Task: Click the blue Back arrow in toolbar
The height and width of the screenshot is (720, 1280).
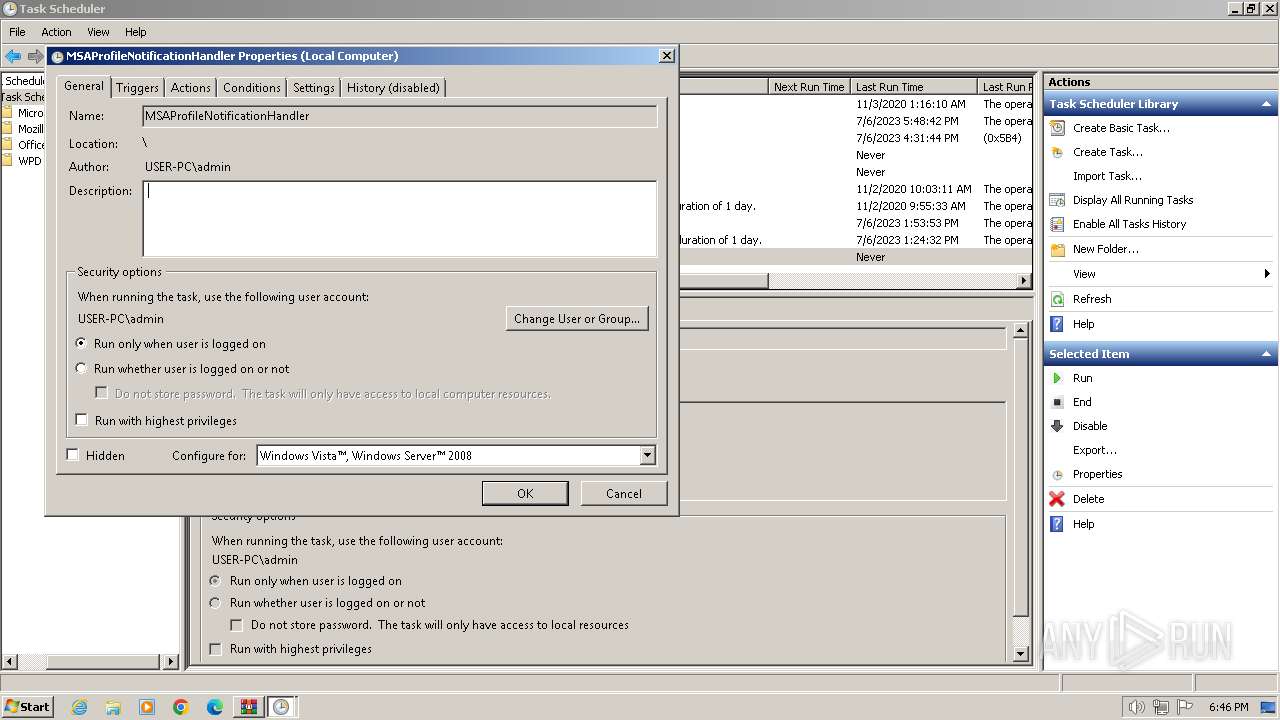Action: [x=13, y=57]
